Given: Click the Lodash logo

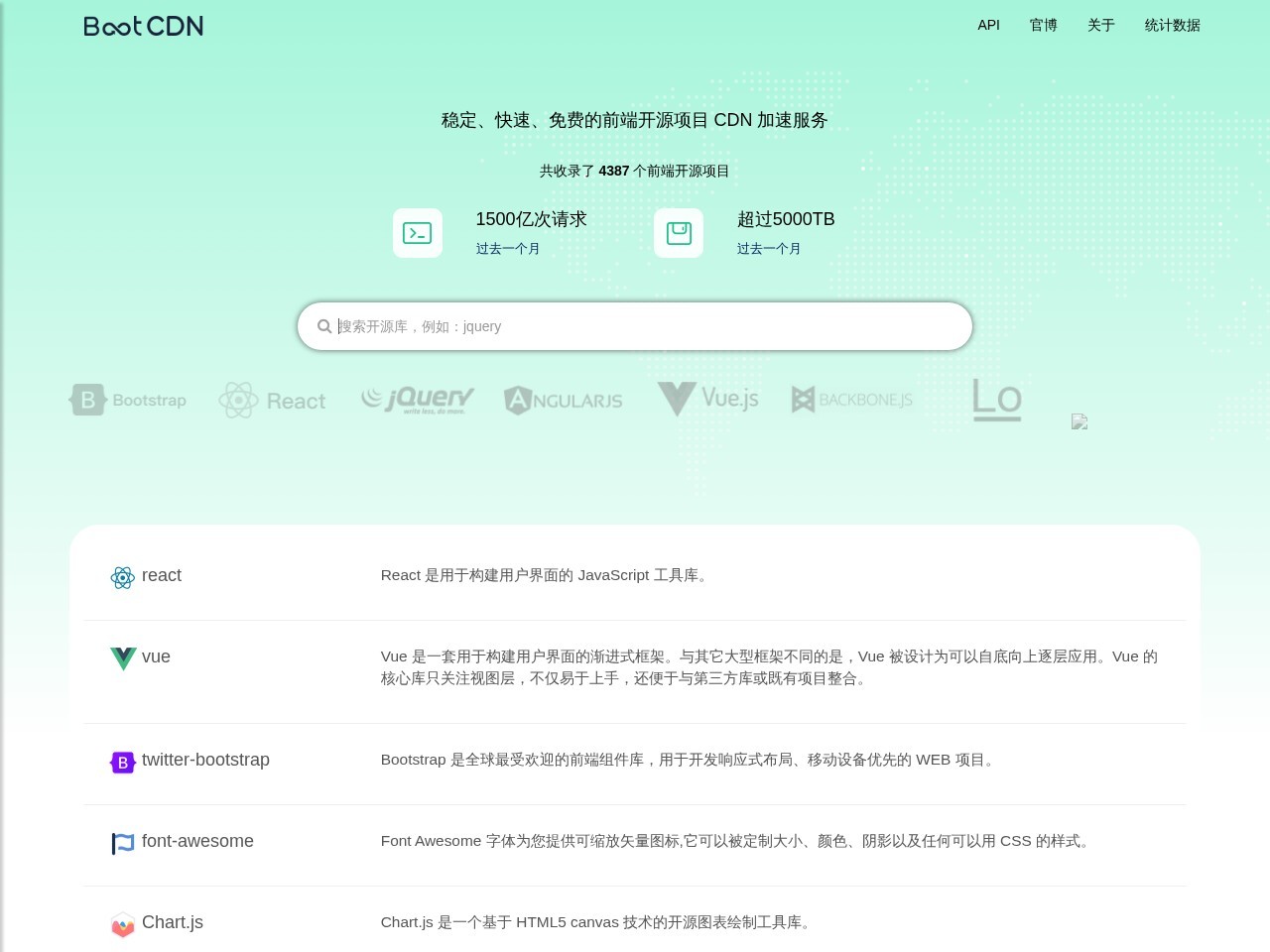Looking at the screenshot, I should pos(996,400).
